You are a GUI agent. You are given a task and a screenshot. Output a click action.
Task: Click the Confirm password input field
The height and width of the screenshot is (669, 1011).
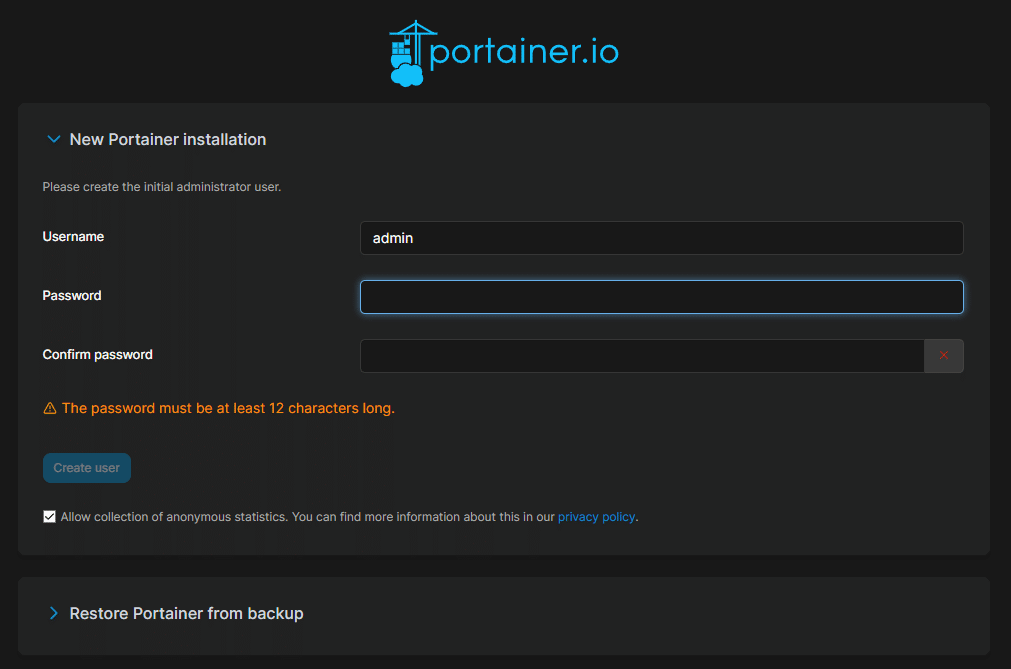tap(642, 356)
